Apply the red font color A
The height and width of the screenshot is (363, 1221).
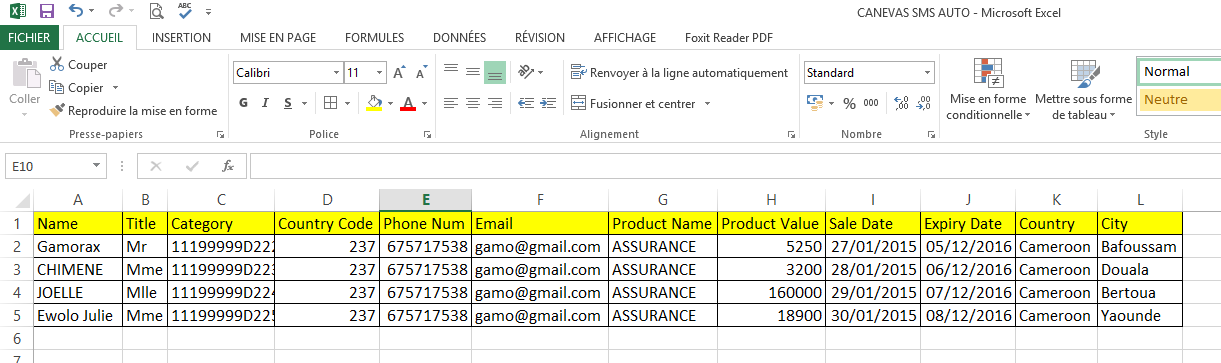coord(407,104)
